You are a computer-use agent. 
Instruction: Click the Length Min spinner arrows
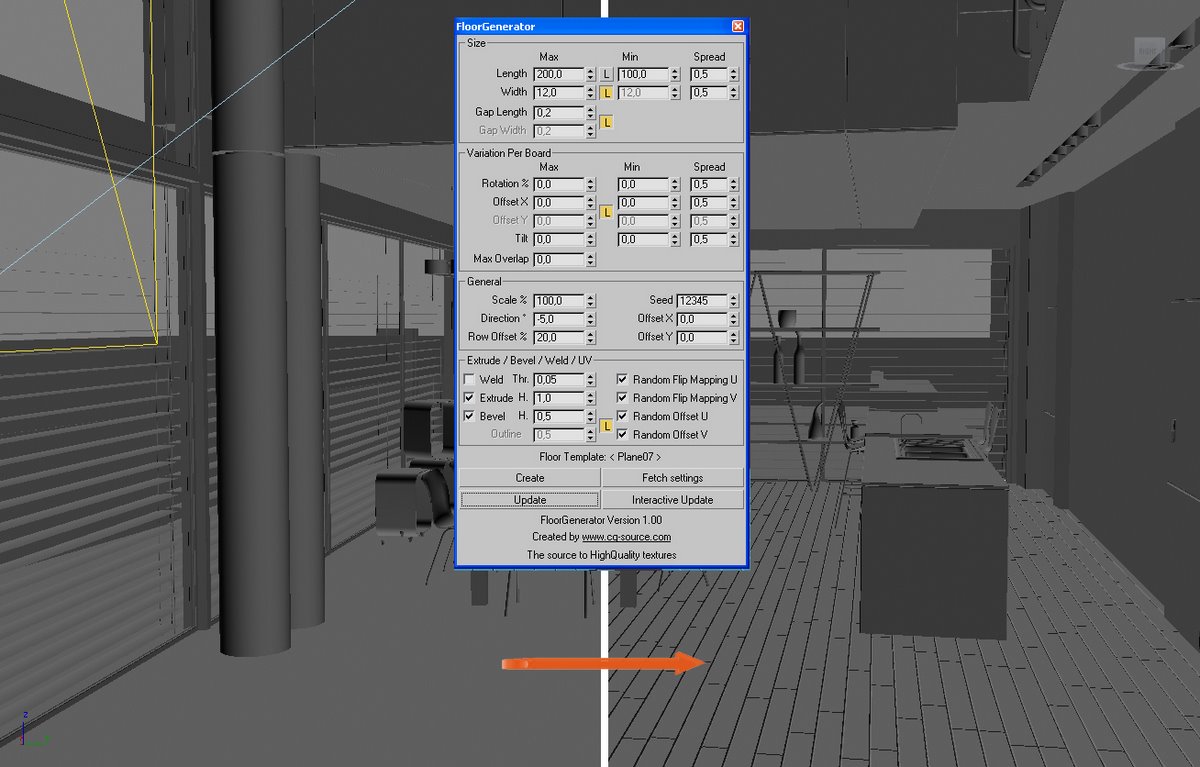pos(675,74)
